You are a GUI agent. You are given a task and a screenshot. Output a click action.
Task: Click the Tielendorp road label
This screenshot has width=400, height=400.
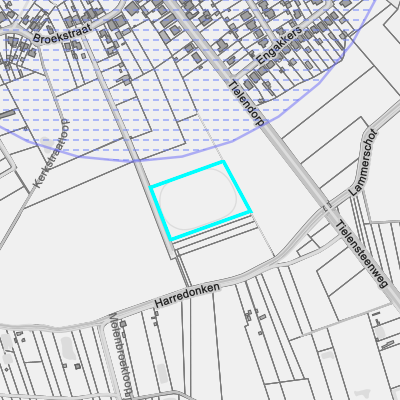(x=247, y=103)
